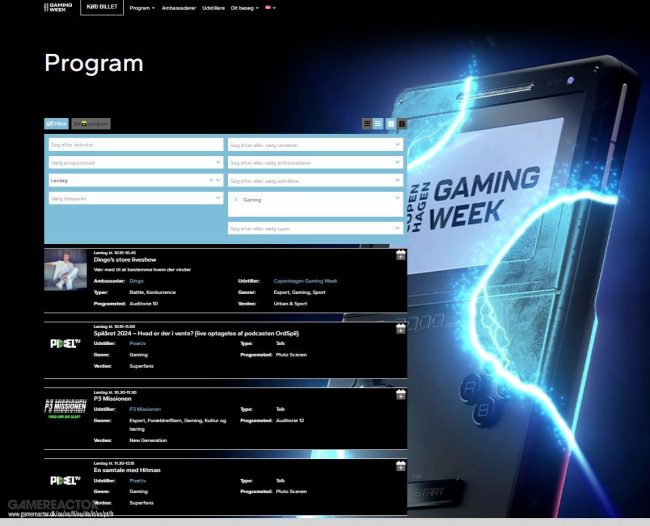650x526 pixels.
Task: Expand the Vælg tidspunkt dropdown
Action: coord(136,198)
